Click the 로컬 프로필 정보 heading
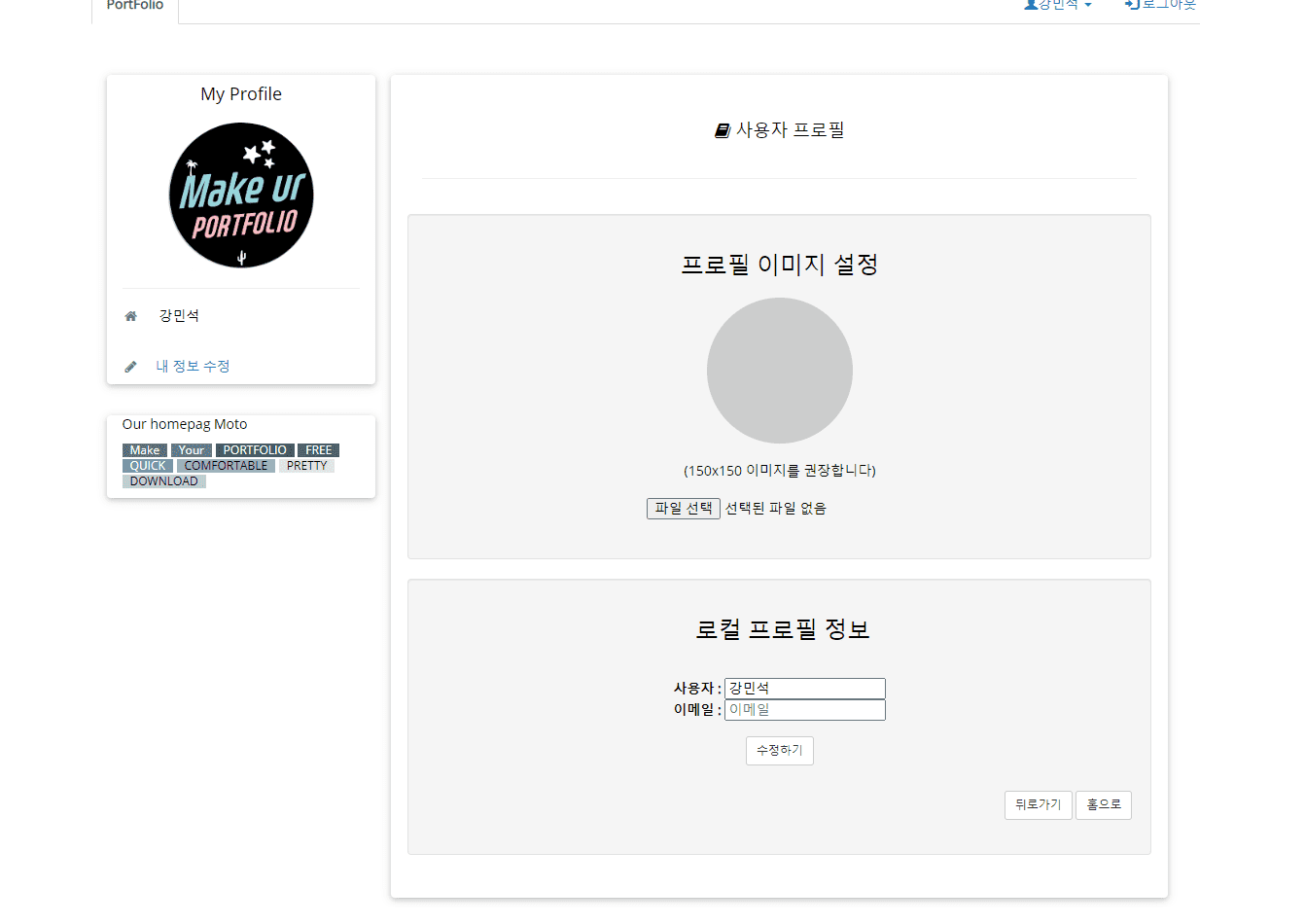This screenshot has height=924, width=1305. click(x=782, y=629)
